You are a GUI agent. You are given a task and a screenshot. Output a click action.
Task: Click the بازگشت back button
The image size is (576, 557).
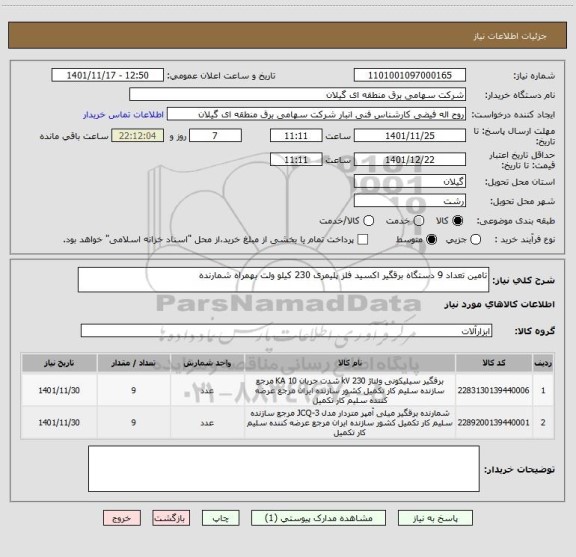point(171,518)
